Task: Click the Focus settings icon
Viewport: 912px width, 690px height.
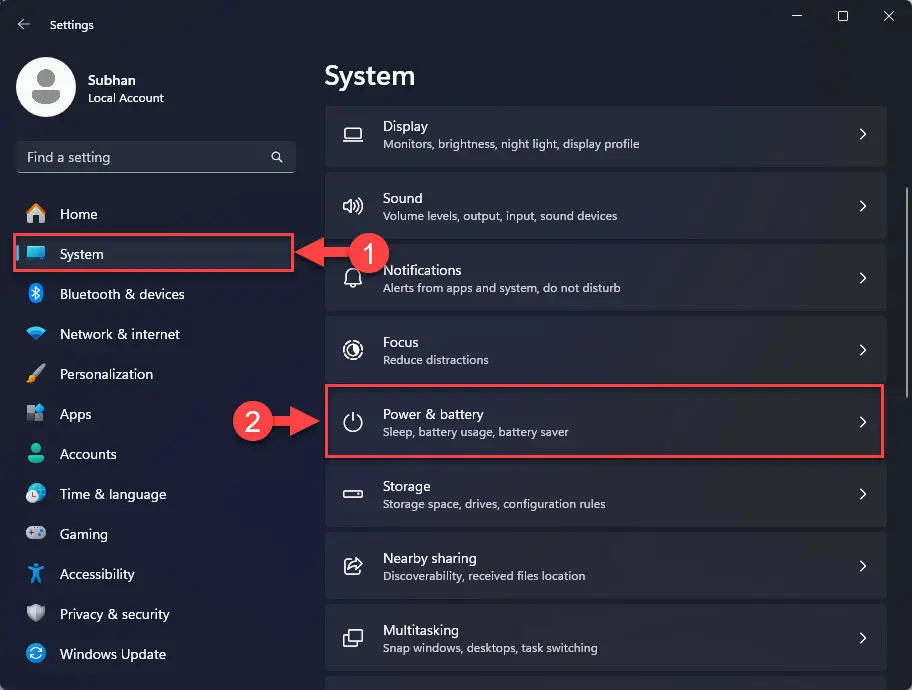Action: click(352, 350)
